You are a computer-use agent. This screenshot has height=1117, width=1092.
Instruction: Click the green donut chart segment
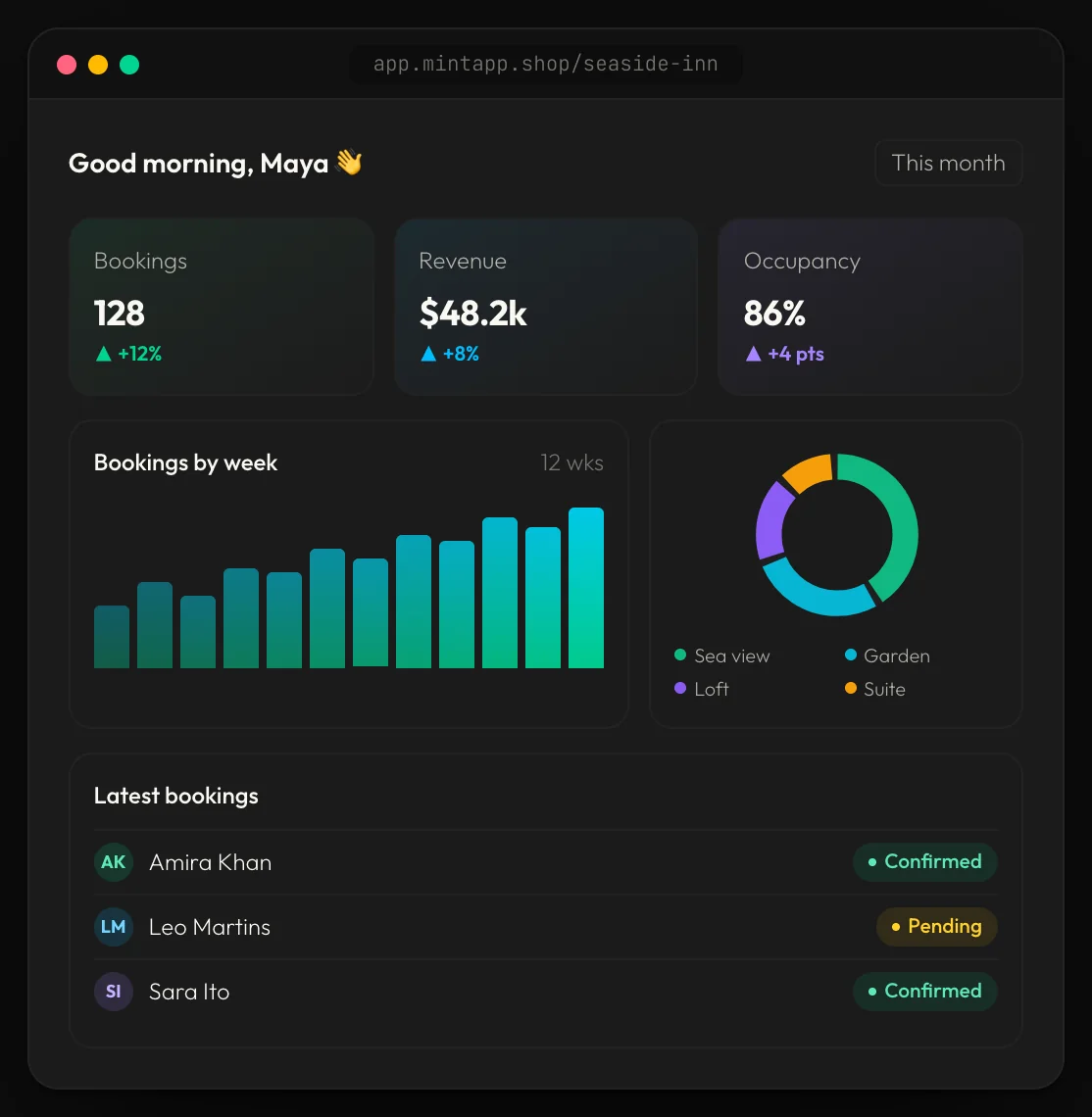pos(902,523)
